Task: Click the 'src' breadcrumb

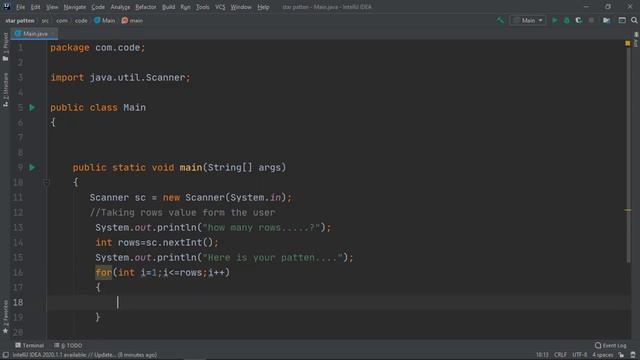Action: 45,20
